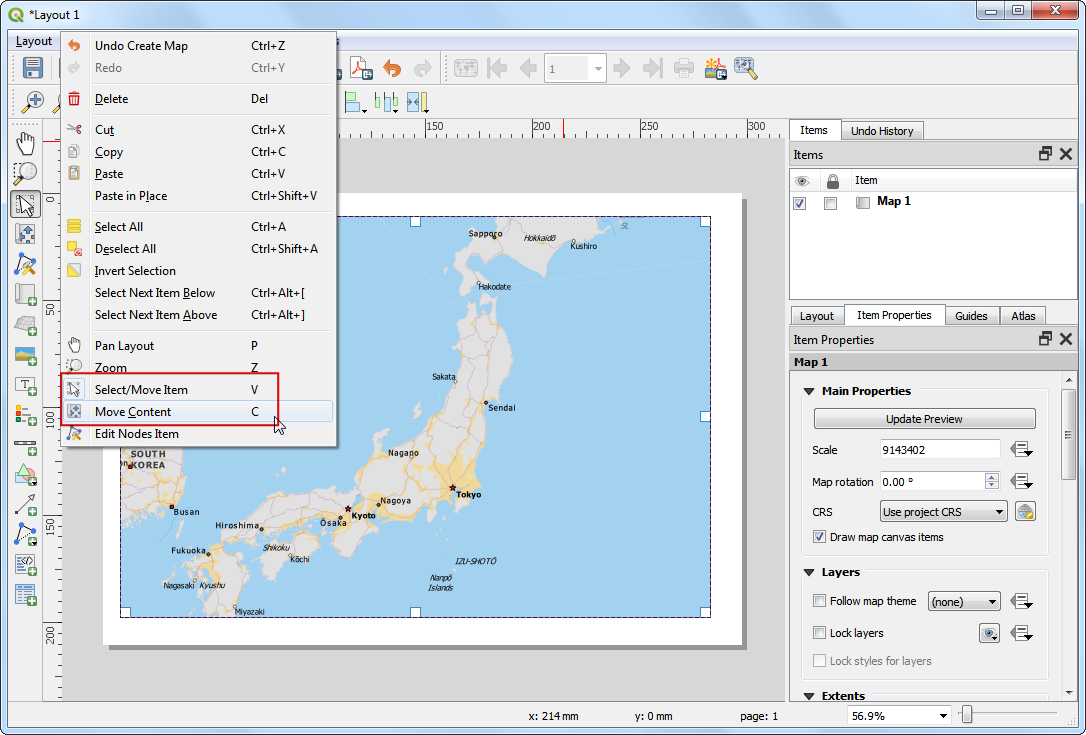Choose the Add Arrow tool
Screen dimensions: 1086x735
pos(26,504)
